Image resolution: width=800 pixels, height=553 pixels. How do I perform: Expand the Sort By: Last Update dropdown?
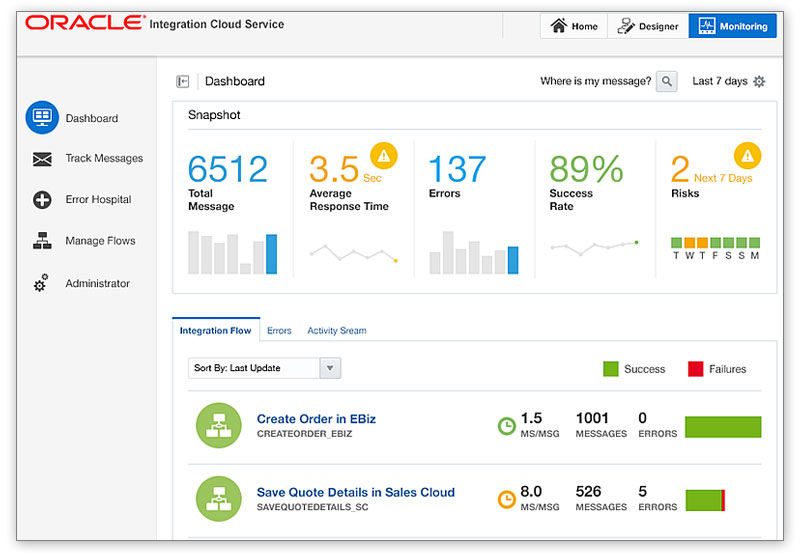(330, 368)
